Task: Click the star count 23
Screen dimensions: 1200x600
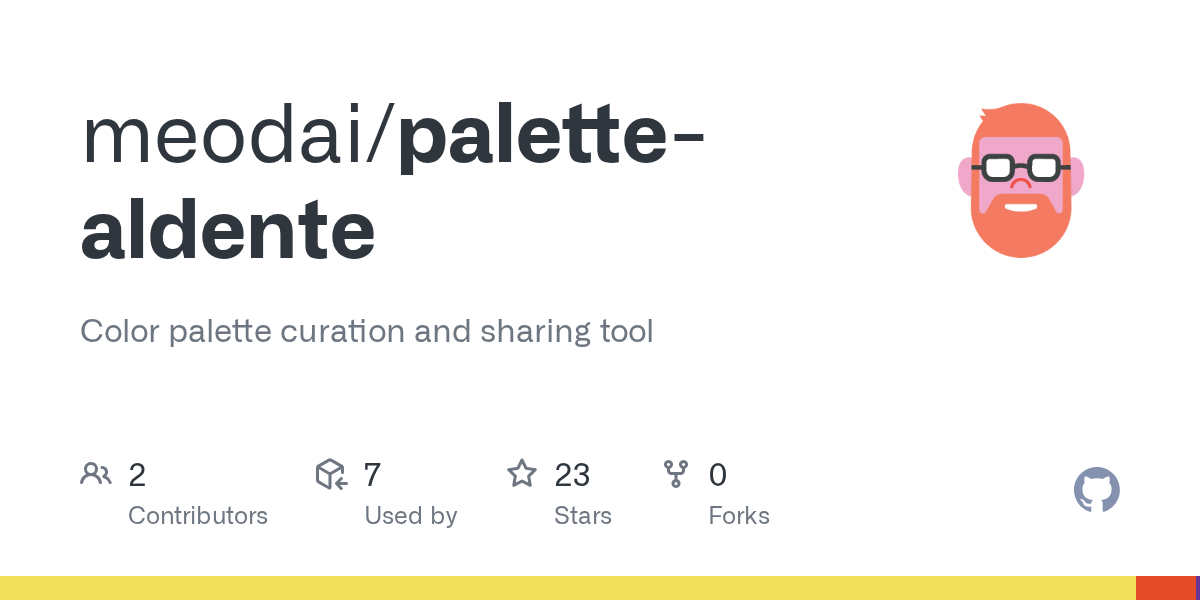Action: [572, 475]
